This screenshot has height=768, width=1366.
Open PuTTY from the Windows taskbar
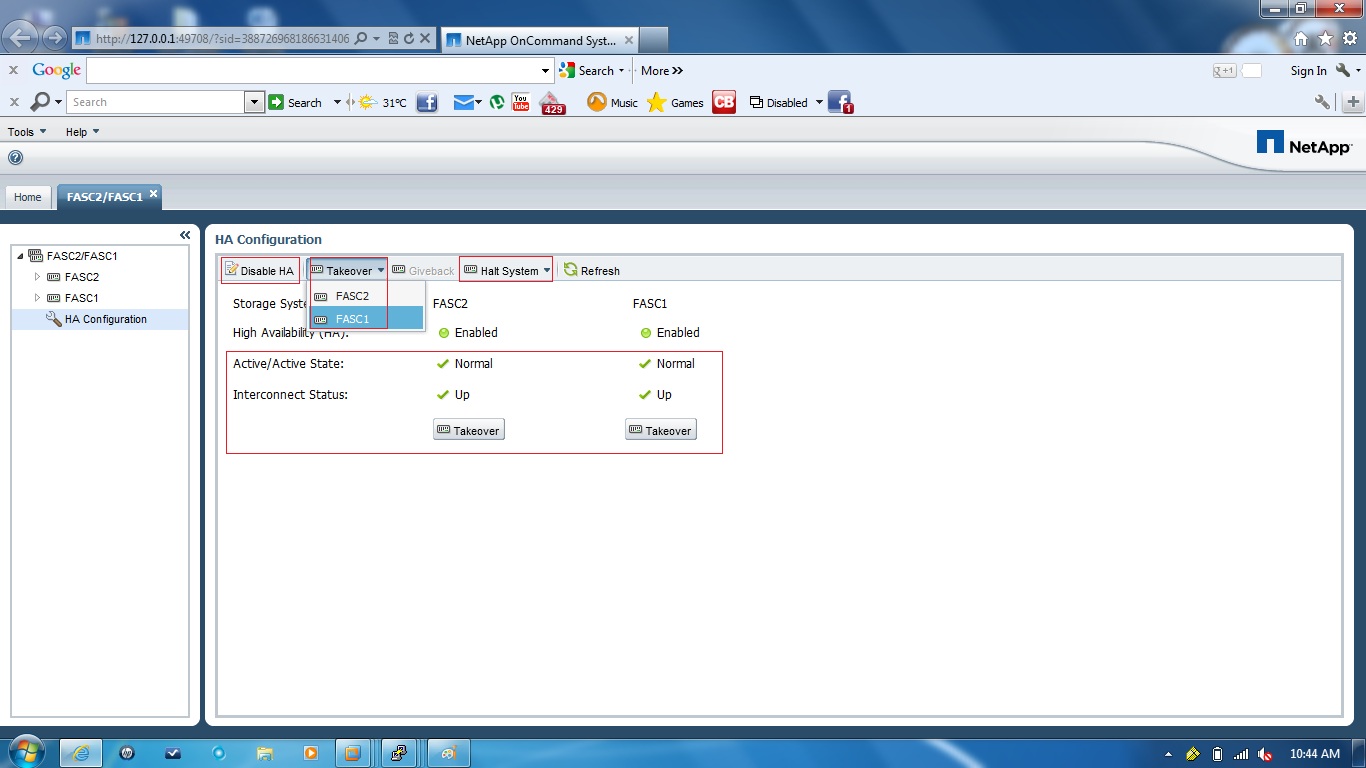(x=400, y=752)
